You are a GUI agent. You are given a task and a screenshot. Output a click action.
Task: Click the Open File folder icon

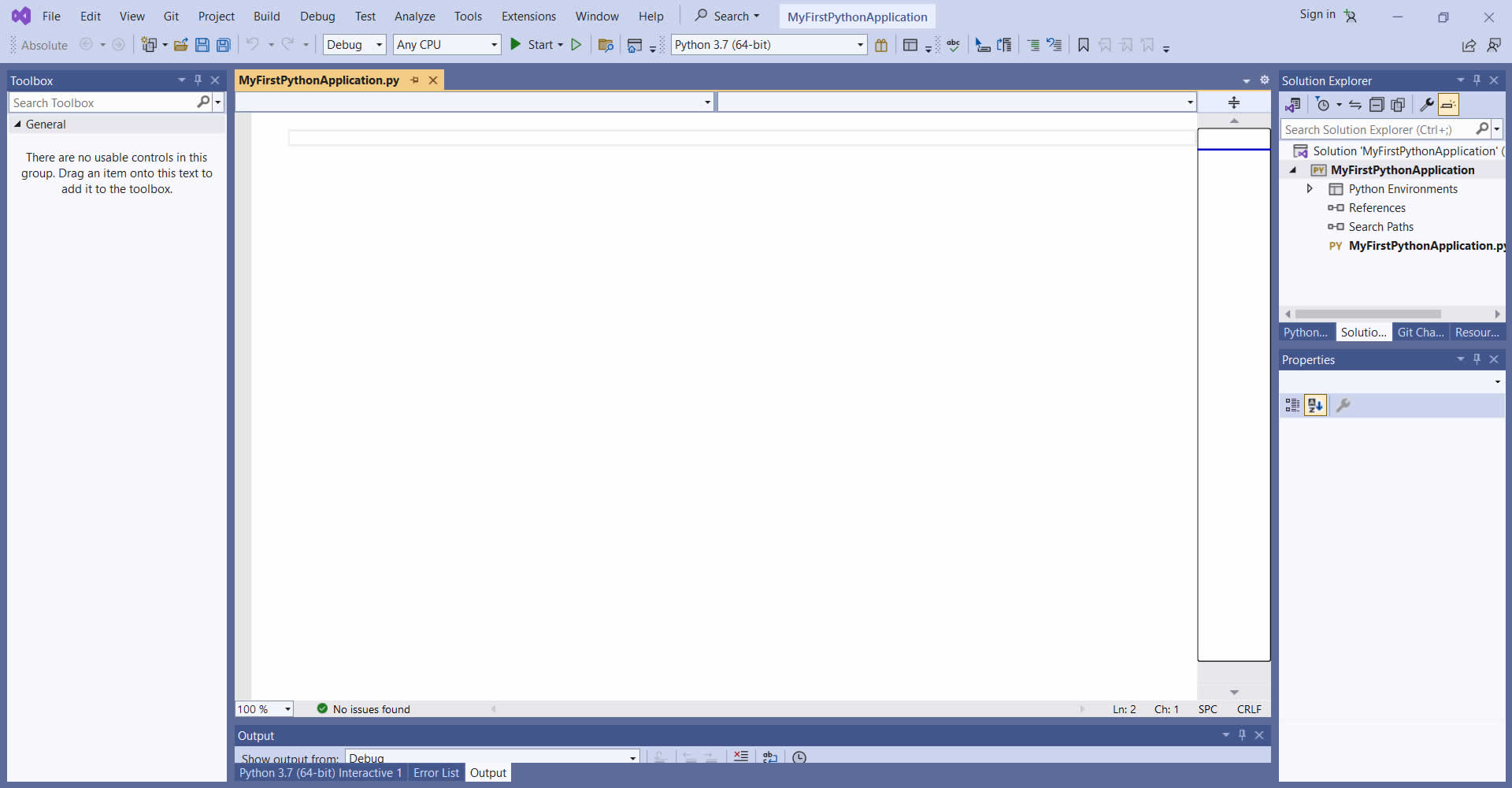pyautogui.click(x=180, y=45)
